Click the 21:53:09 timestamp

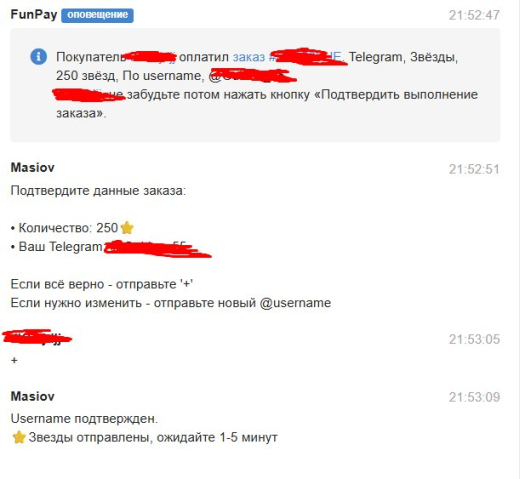tap(474, 397)
